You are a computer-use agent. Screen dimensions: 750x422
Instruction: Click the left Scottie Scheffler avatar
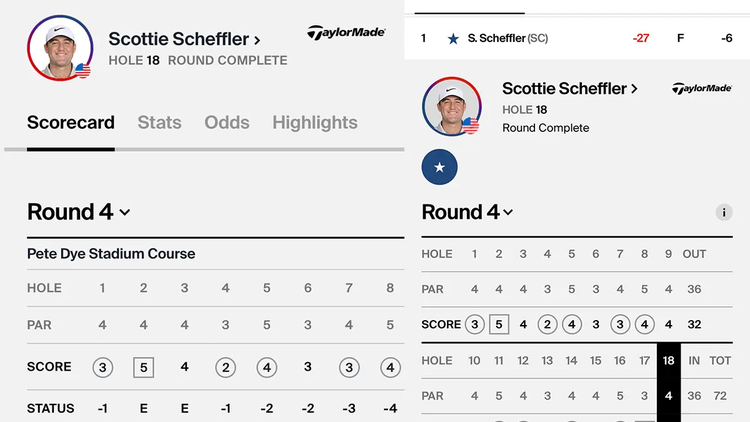(67, 47)
